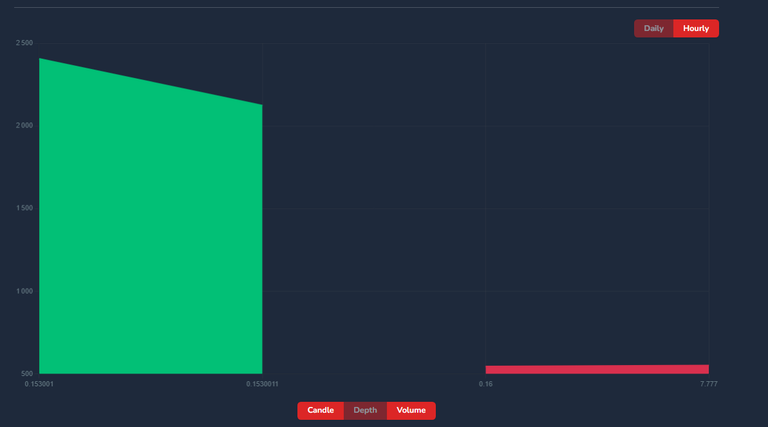
Task: Click the 1 500 y-axis value
Action: [24, 208]
